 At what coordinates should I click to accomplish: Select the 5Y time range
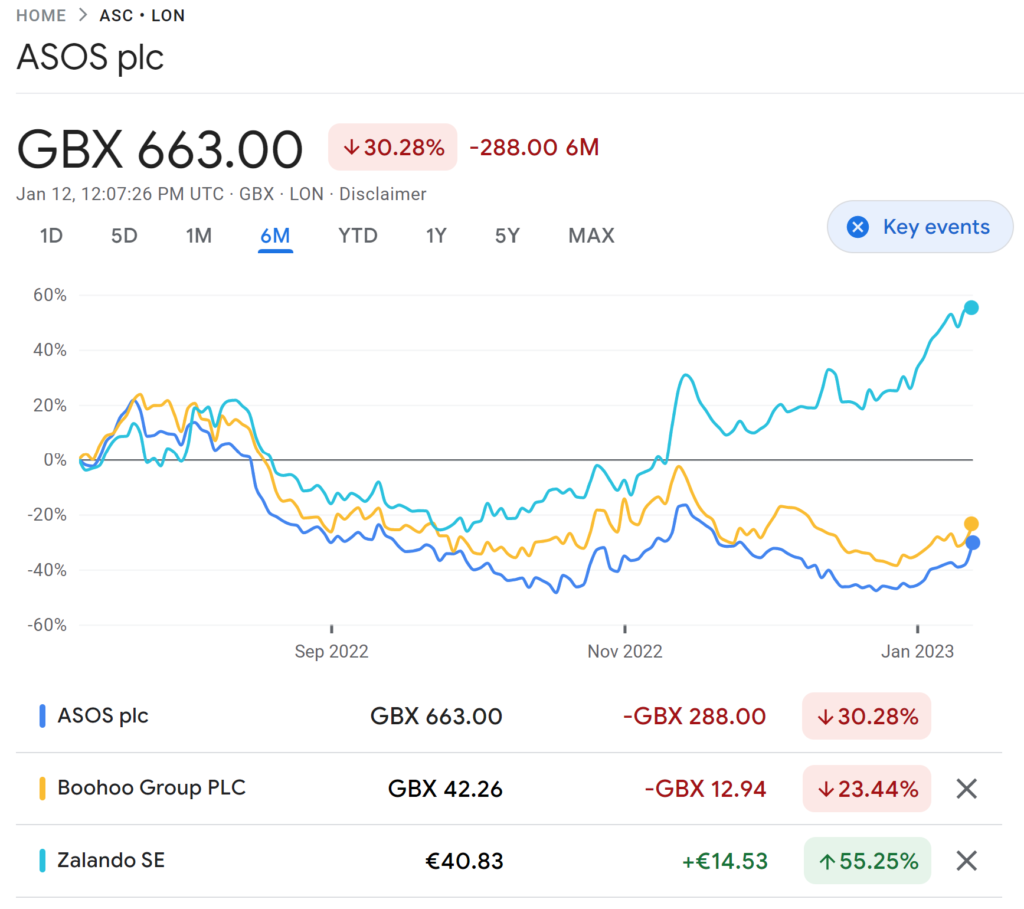tap(507, 236)
